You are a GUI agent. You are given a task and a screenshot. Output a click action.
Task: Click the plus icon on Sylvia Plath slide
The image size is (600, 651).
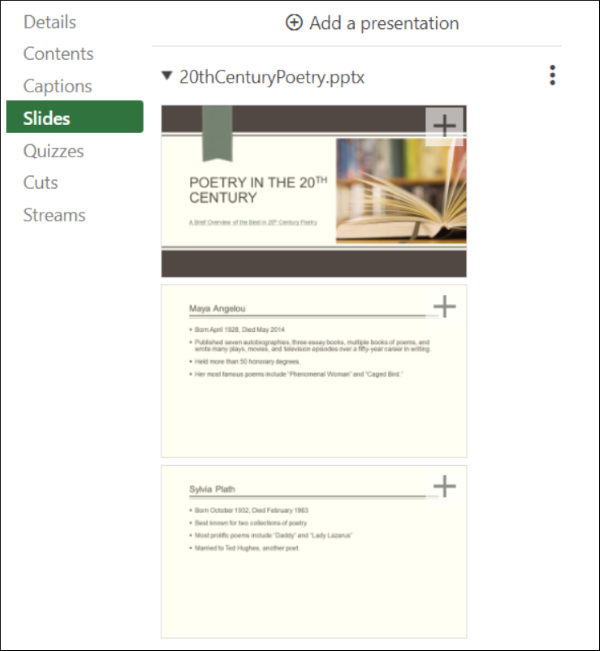pos(445,486)
